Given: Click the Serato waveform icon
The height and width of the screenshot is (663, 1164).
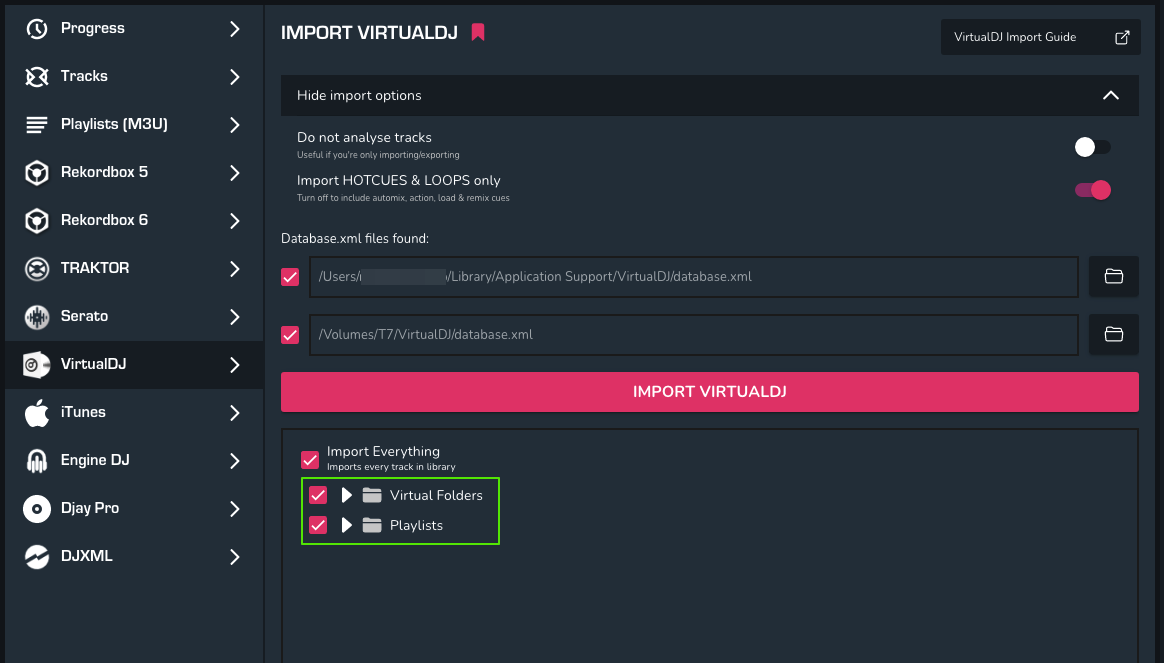Looking at the screenshot, I should click(36, 316).
